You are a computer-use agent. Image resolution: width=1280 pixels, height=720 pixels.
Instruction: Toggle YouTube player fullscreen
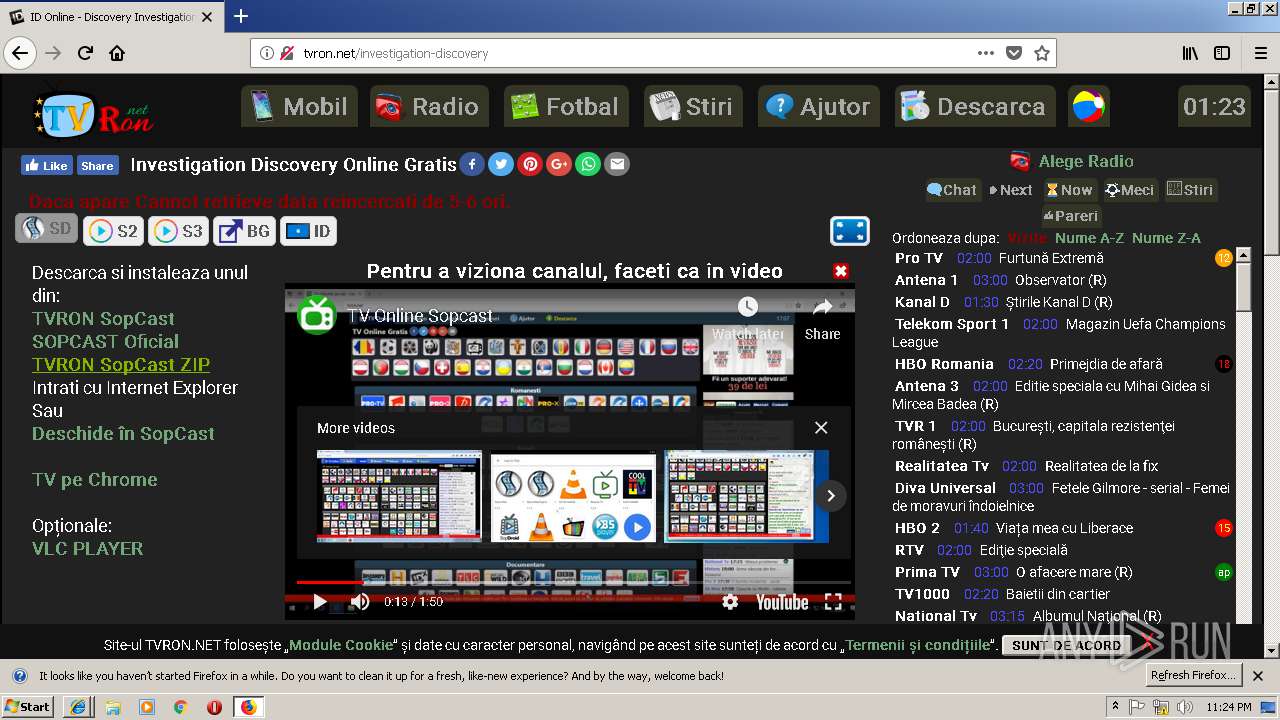(x=833, y=601)
